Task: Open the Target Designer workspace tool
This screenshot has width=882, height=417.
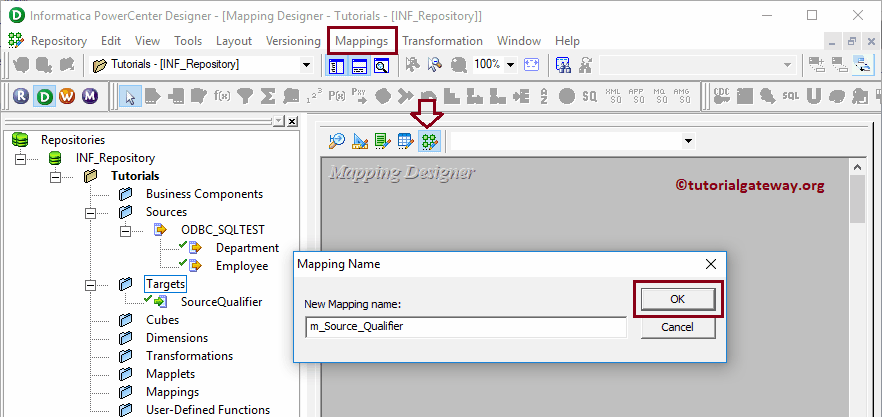Action: pos(359,141)
